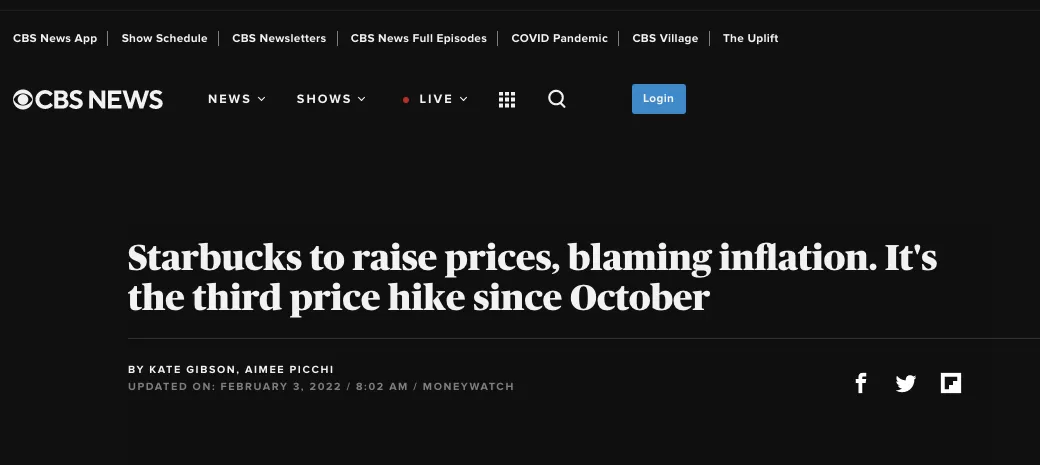Viewport: 1040px width, 465px height.
Task: Share article on Twitter
Action: pos(905,383)
